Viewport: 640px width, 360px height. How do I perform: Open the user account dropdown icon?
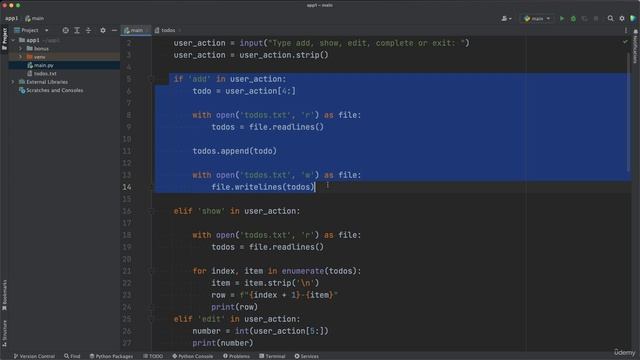click(x=506, y=18)
